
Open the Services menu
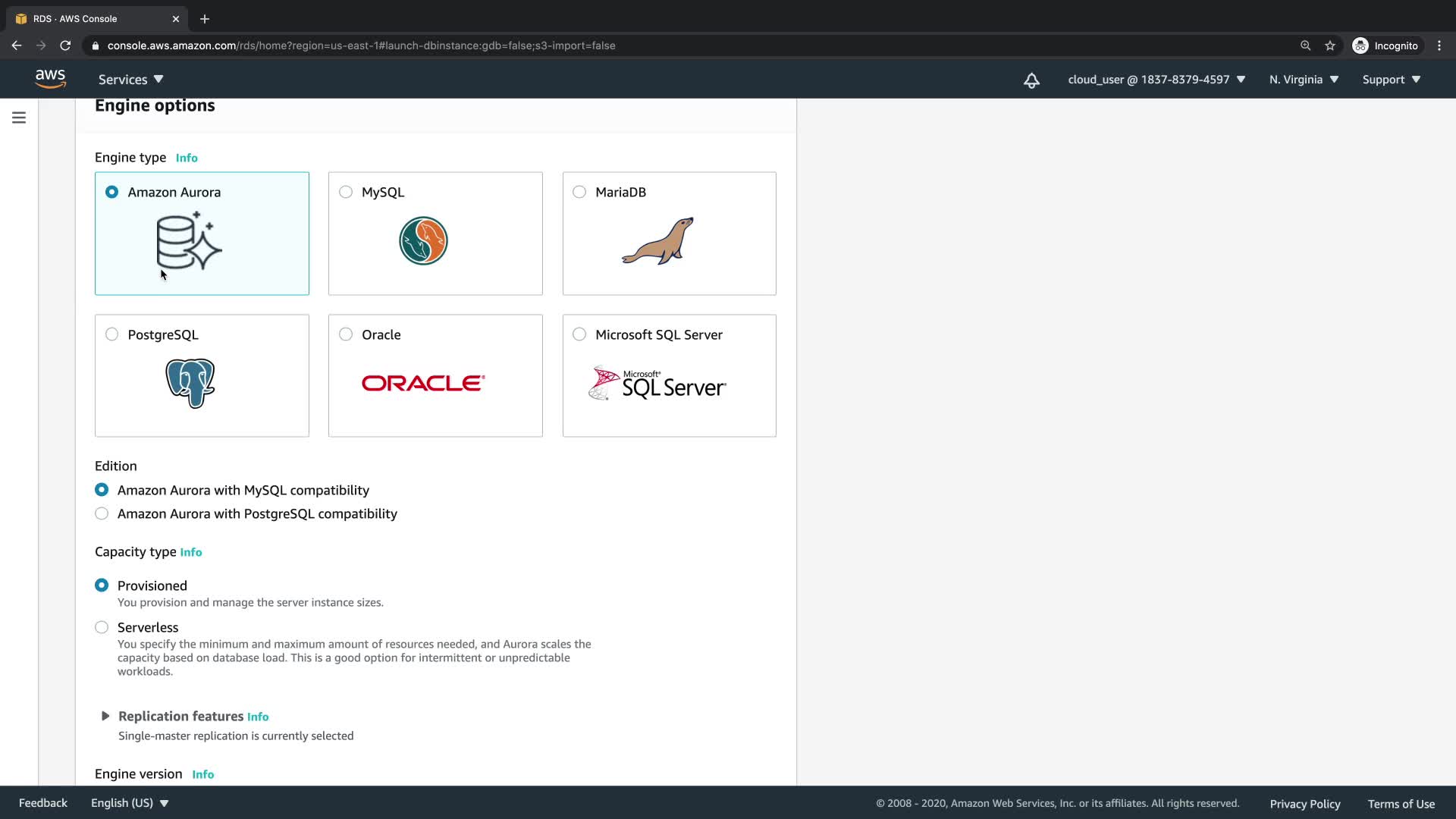click(130, 80)
